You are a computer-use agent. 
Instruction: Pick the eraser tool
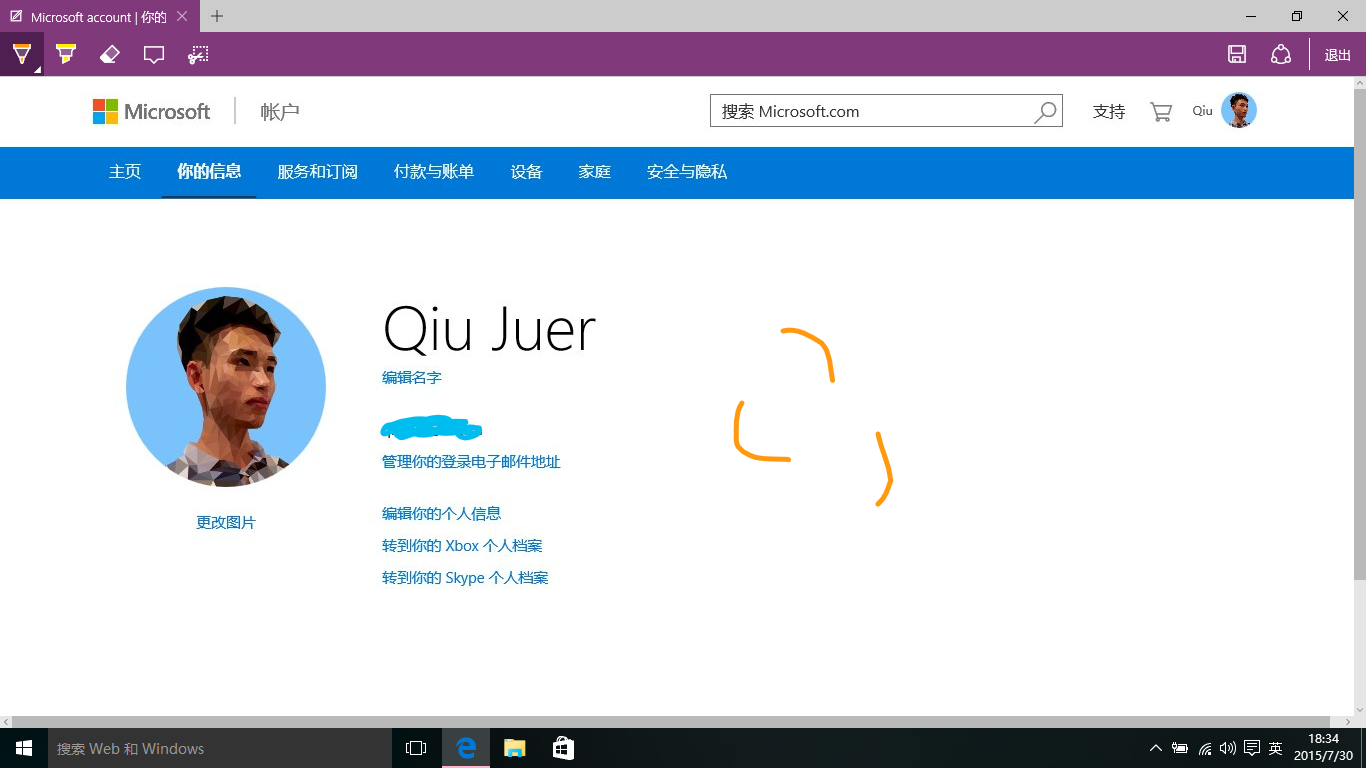point(110,52)
